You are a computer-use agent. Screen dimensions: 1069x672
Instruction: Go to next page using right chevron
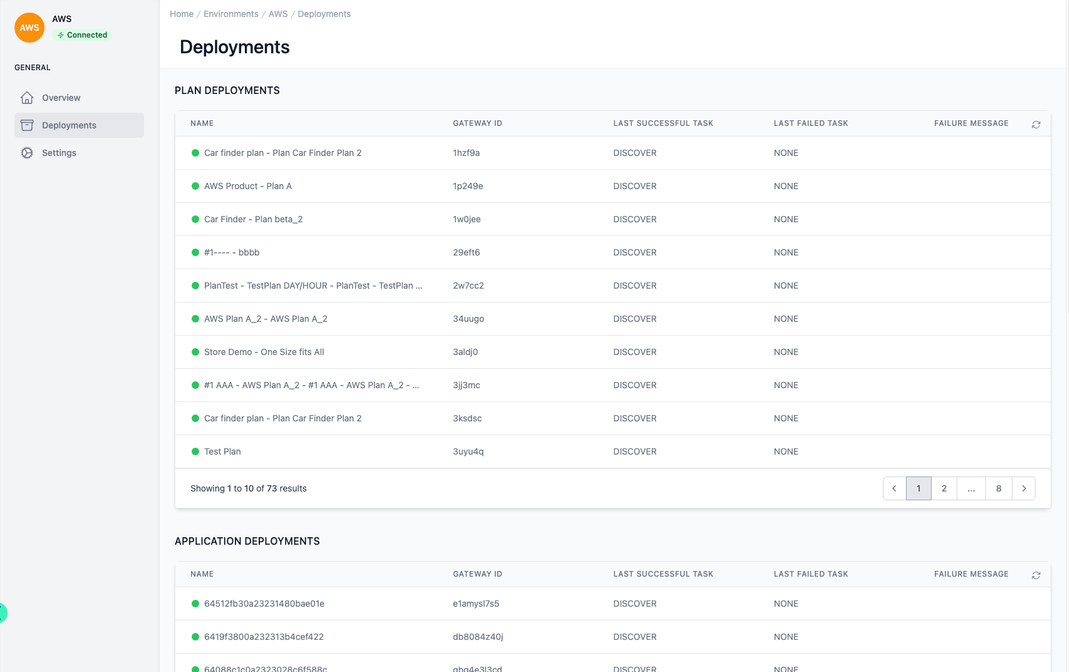pyautogui.click(x=1023, y=488)
